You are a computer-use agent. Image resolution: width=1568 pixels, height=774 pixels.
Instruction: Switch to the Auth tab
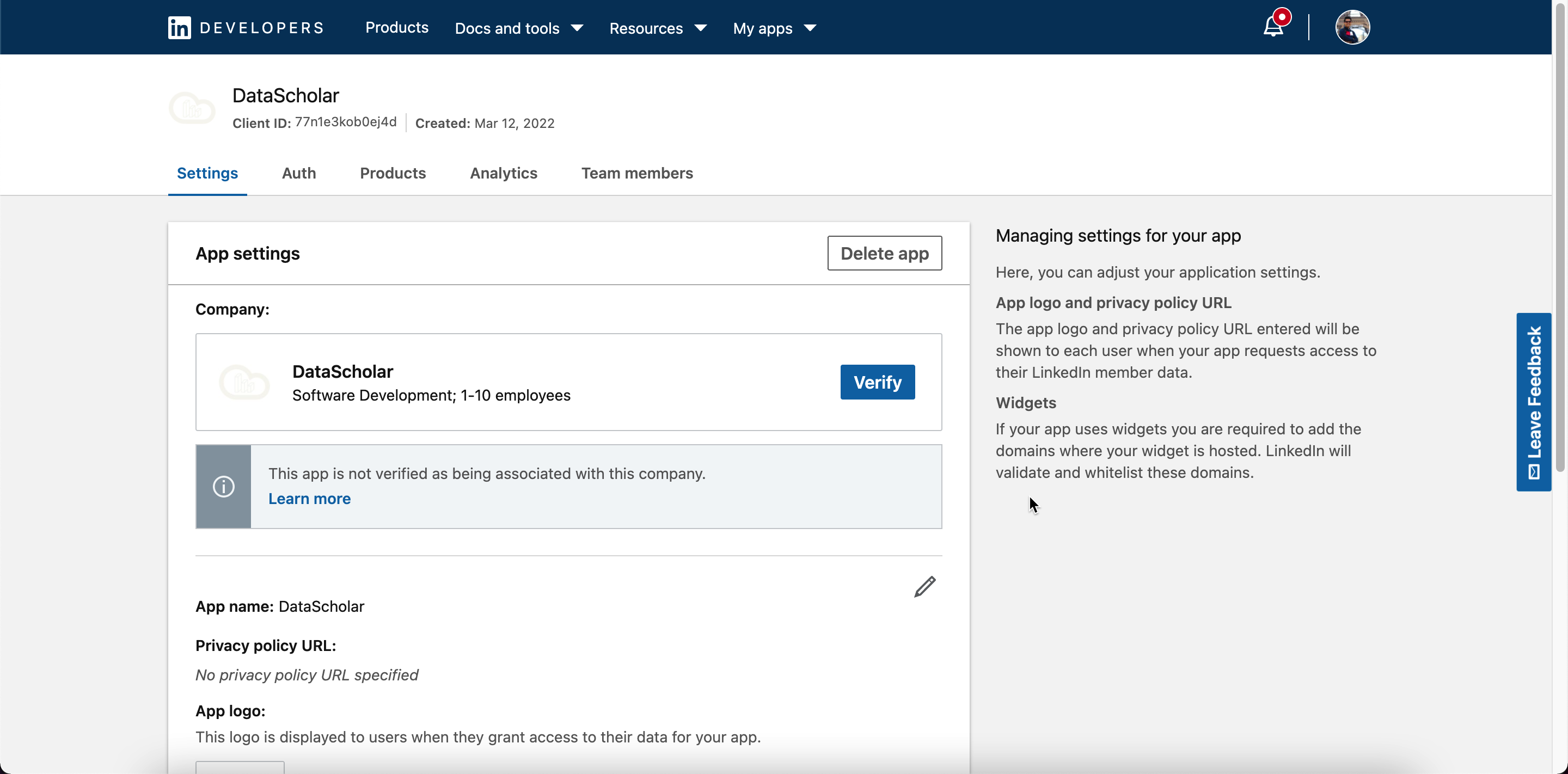[298, 173]
